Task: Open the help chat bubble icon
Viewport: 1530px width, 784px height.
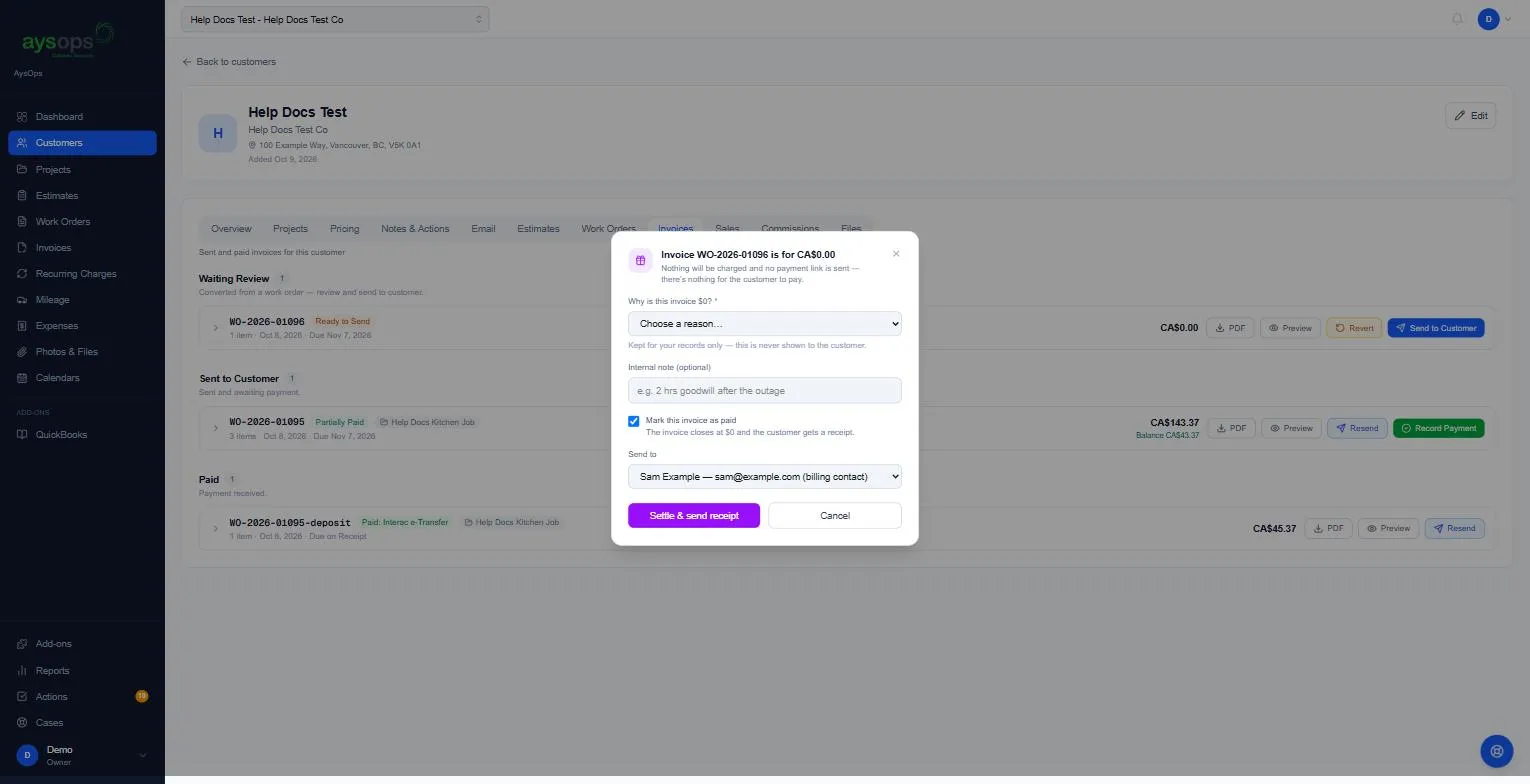Action: click(1496, 751)
